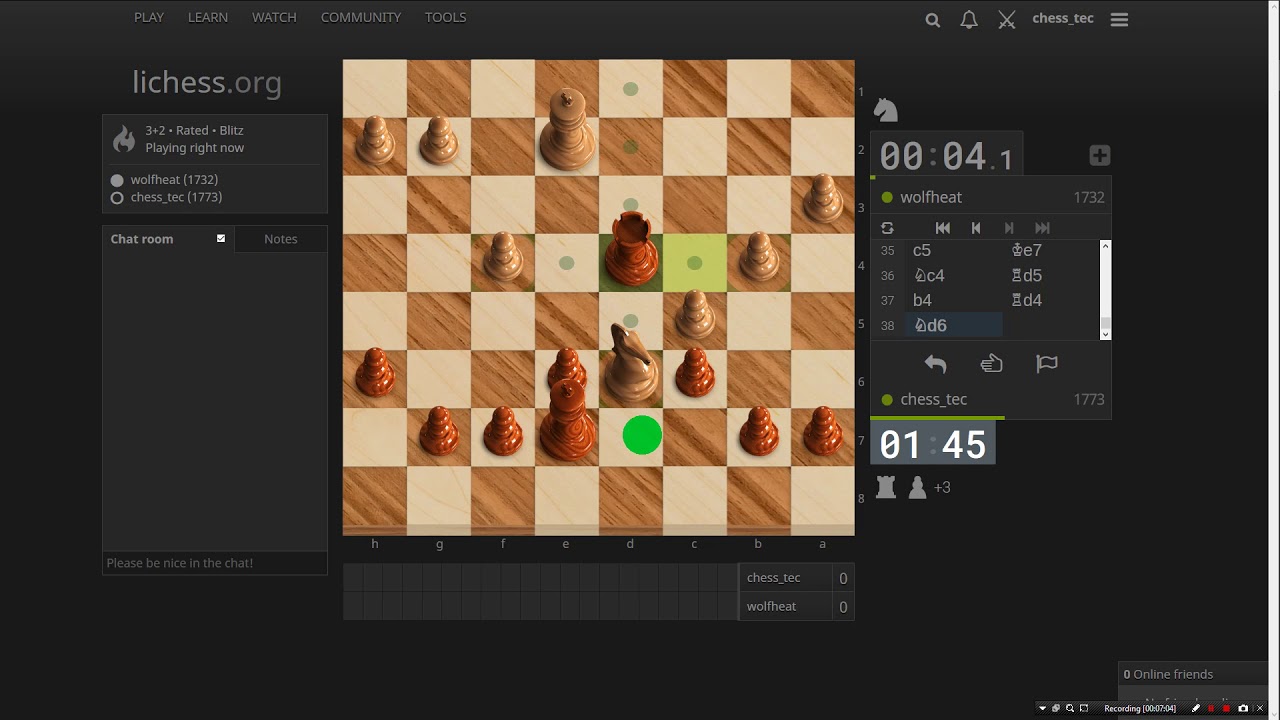The width and height of the screenshot is (1280, 720).
Task: Click wolfheat name above move list
Action: [x=931, y=197]
